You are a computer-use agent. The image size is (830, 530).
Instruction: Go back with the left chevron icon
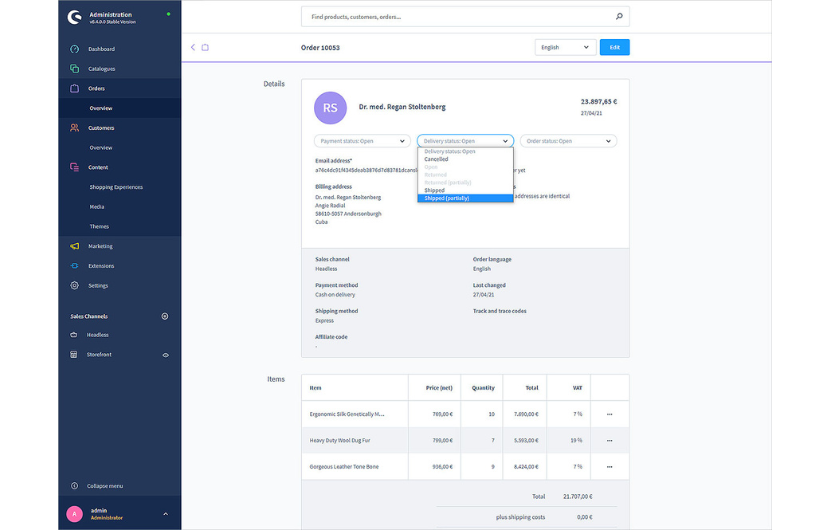tap(193, 47)
